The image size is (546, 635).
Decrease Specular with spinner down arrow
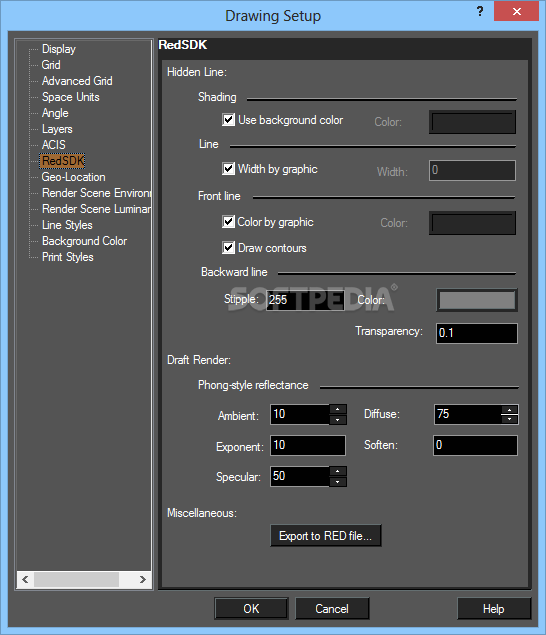pyautogui.click(x=338, y=482)
